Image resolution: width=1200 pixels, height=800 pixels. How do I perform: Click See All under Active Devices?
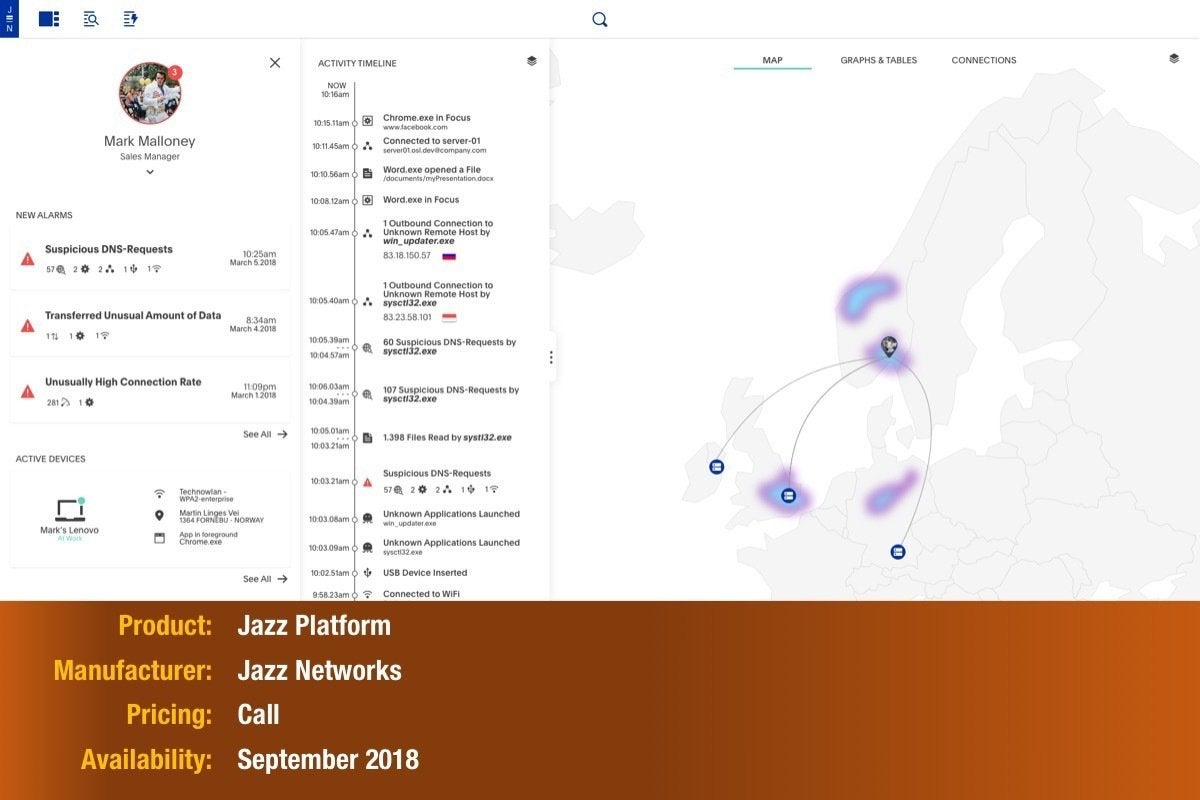265,579
